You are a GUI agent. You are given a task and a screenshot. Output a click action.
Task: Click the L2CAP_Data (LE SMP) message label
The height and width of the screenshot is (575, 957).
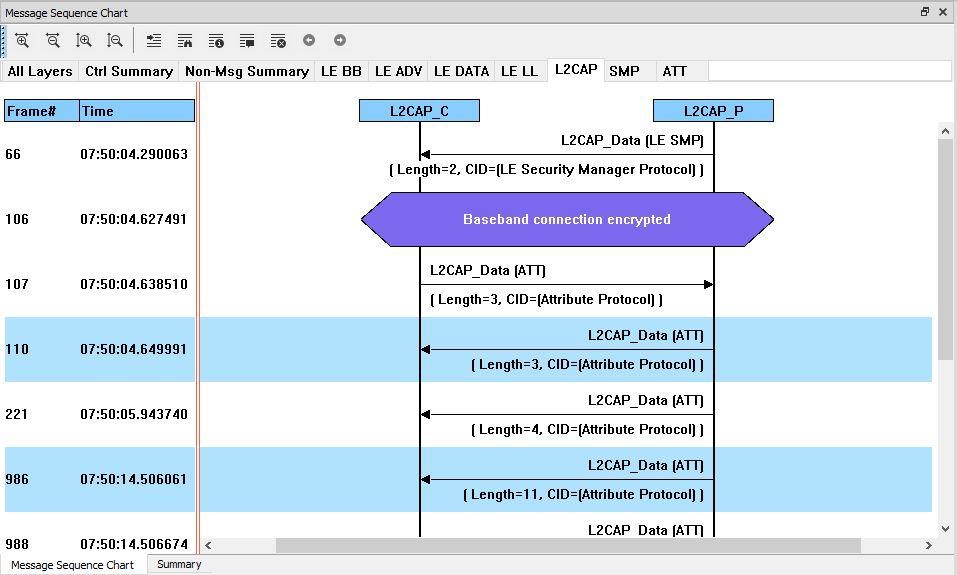632,140
